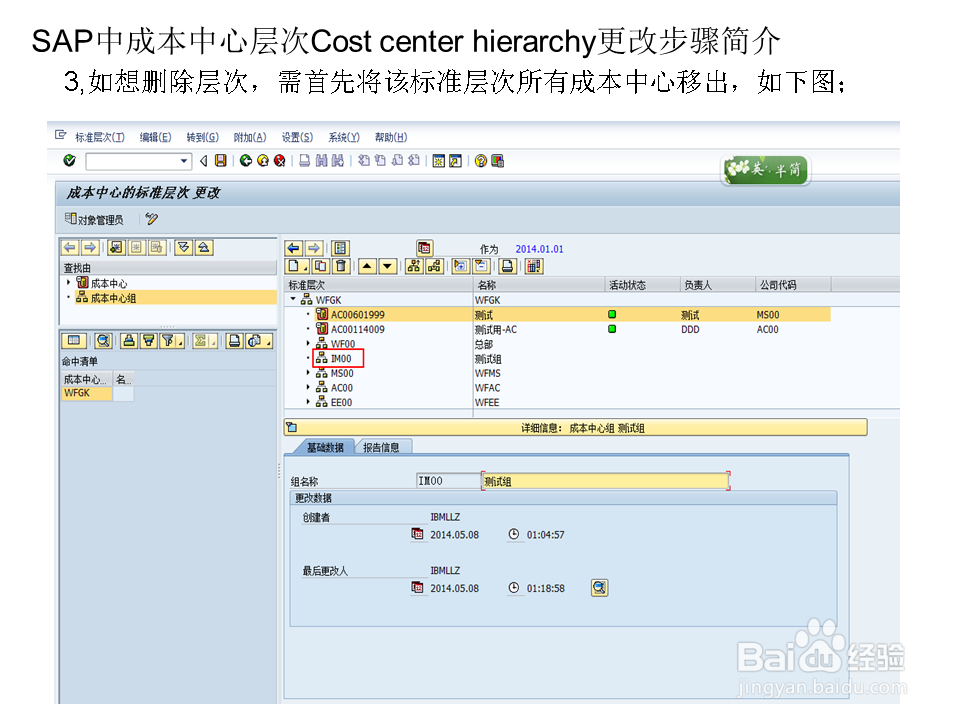
Task: Click the move up black triangle button
Action: click(367, 266)
